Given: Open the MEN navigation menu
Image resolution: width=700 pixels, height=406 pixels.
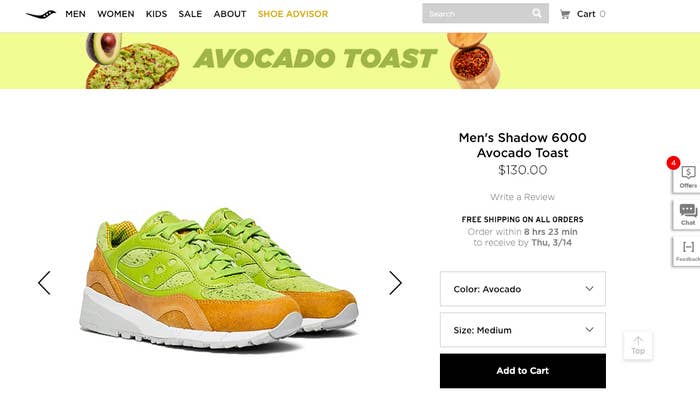Looking at the screenshot, I should pos(75,14).
